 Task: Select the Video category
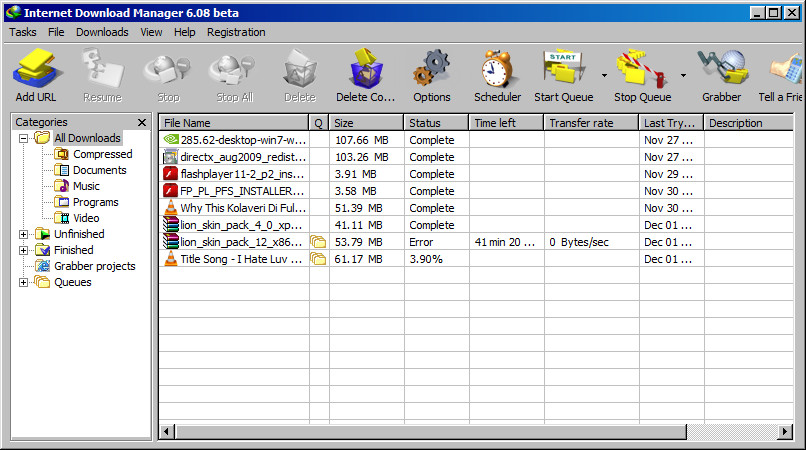(x=86, y=218)
